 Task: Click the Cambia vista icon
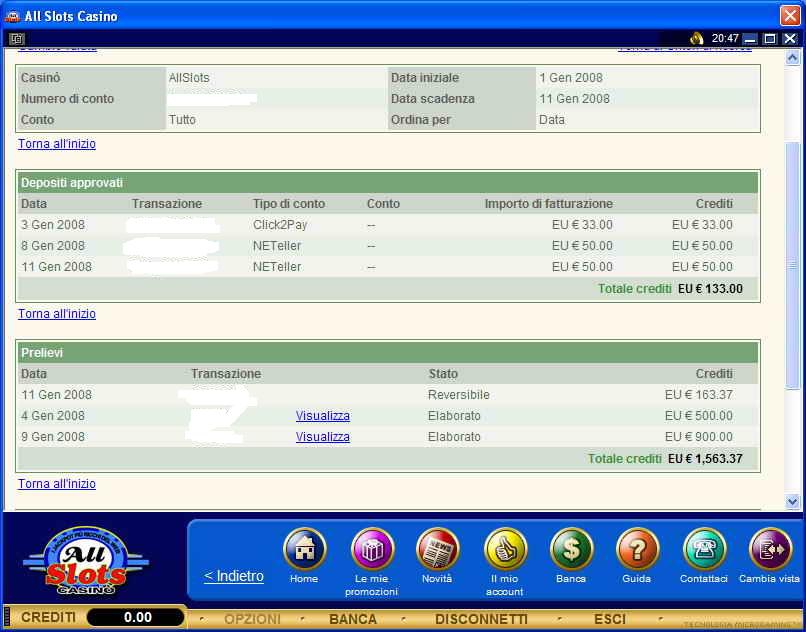coord(769,549)
